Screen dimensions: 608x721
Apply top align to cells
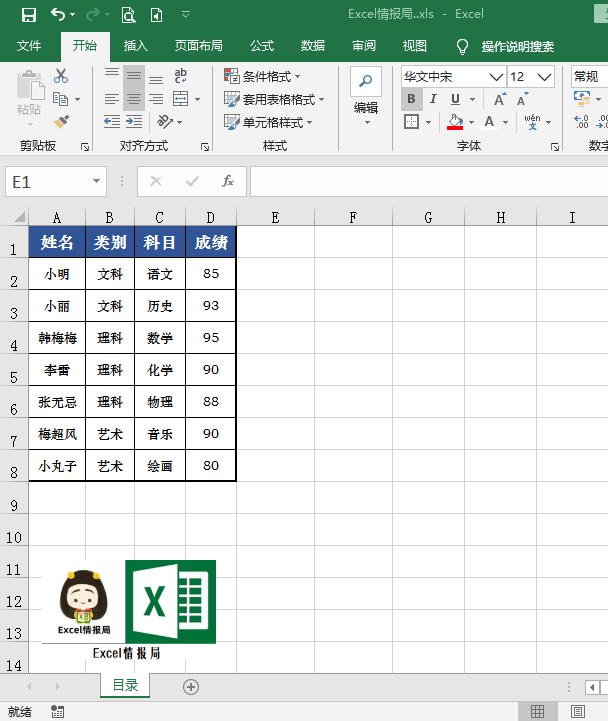111,74
